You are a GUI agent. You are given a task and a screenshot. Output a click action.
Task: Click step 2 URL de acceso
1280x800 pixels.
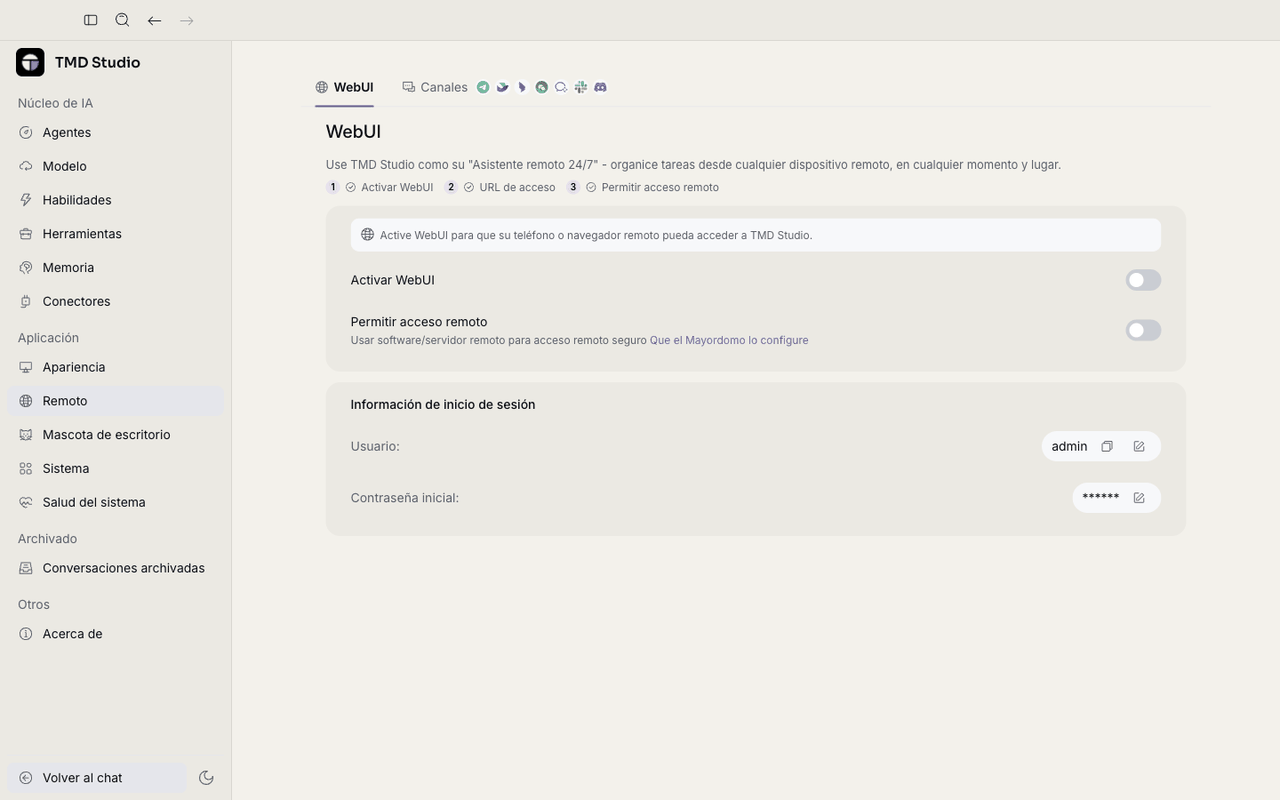[501, 187]
